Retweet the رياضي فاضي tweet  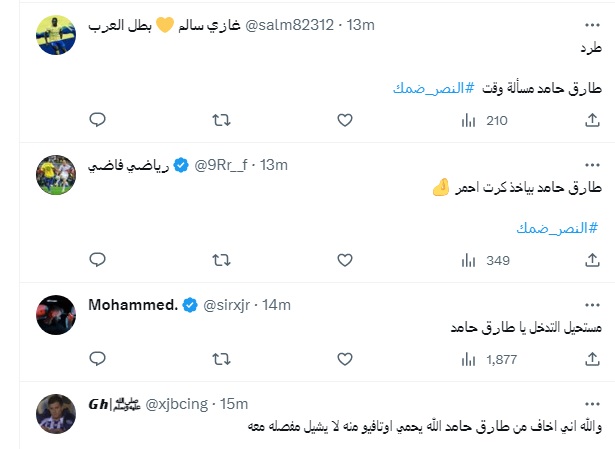222,259
